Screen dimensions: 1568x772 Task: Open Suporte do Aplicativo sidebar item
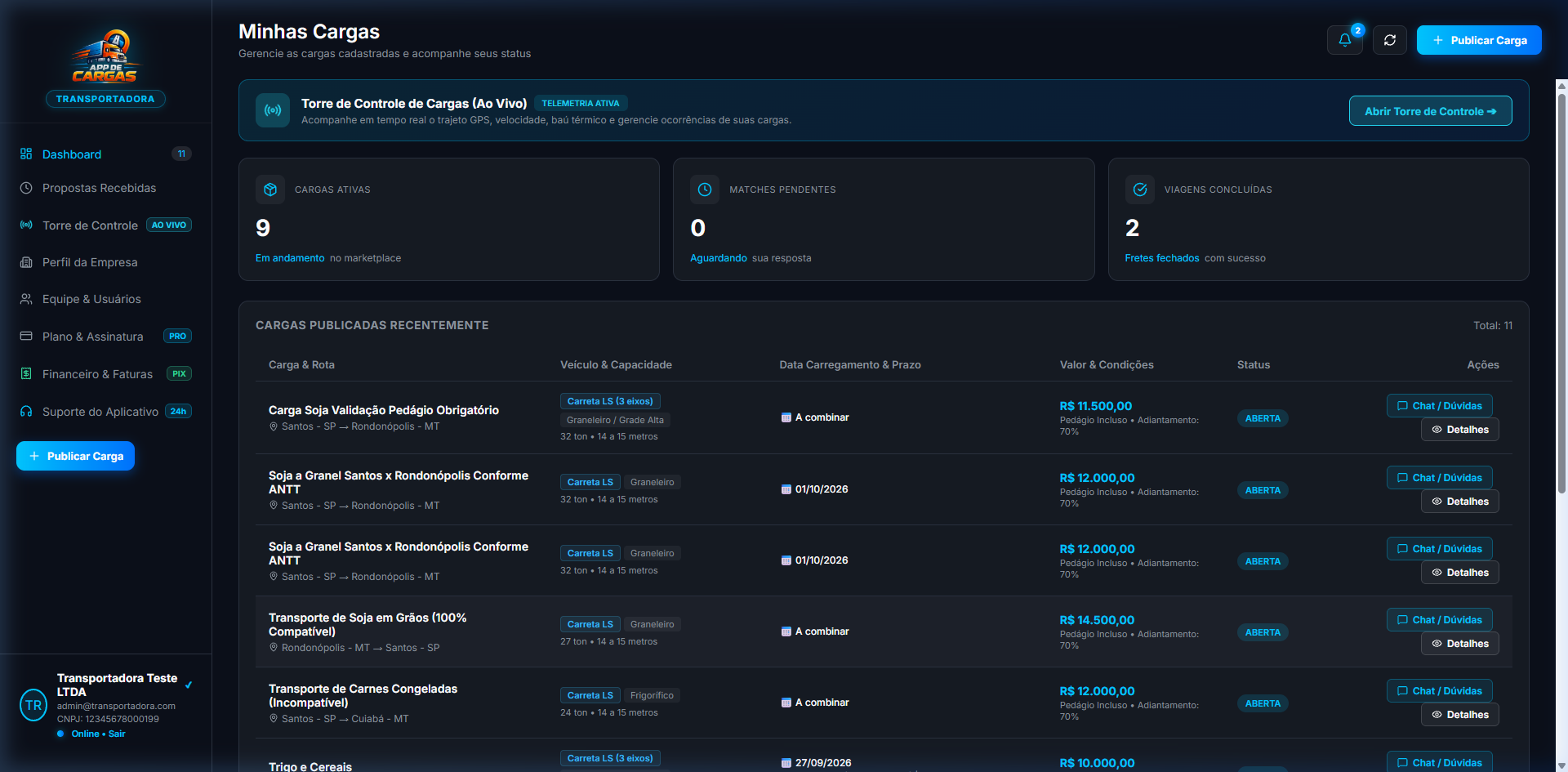point(105,412)
